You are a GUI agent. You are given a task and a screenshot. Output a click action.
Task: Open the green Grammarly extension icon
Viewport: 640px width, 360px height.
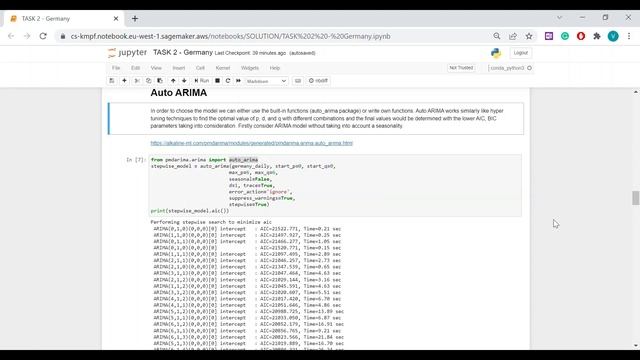[x=565, y=36]
